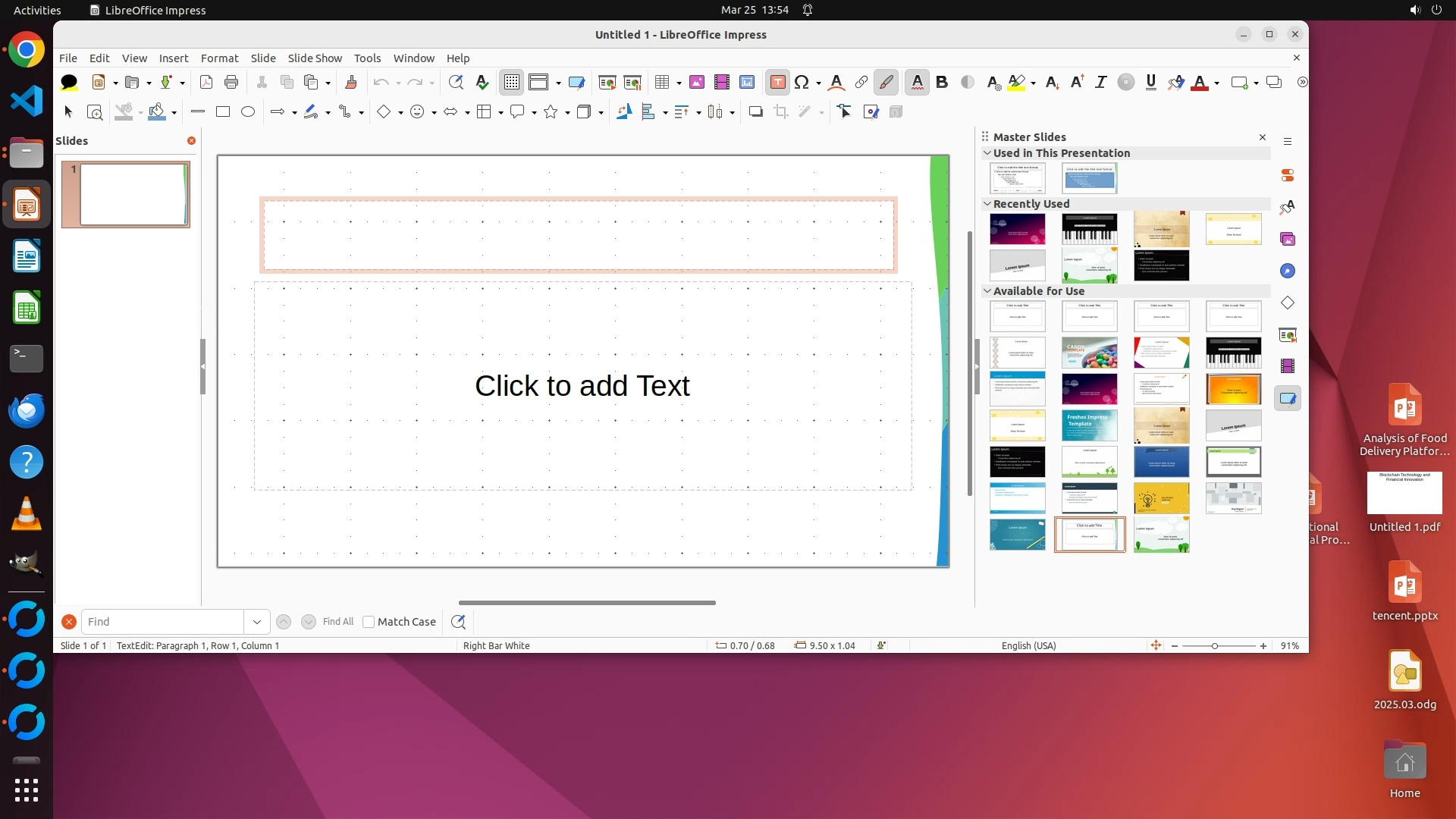Click the zoom slider in status bar
Screen dimensions: 1456x819
[x=1215, y=646]
